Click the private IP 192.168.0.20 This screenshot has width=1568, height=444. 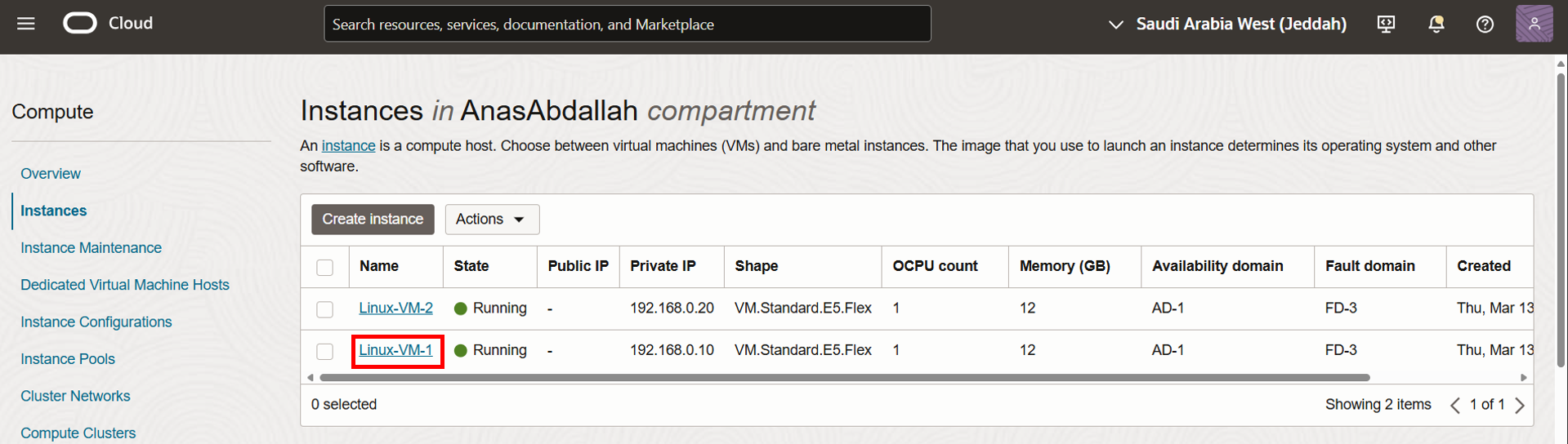pos(672,309)
